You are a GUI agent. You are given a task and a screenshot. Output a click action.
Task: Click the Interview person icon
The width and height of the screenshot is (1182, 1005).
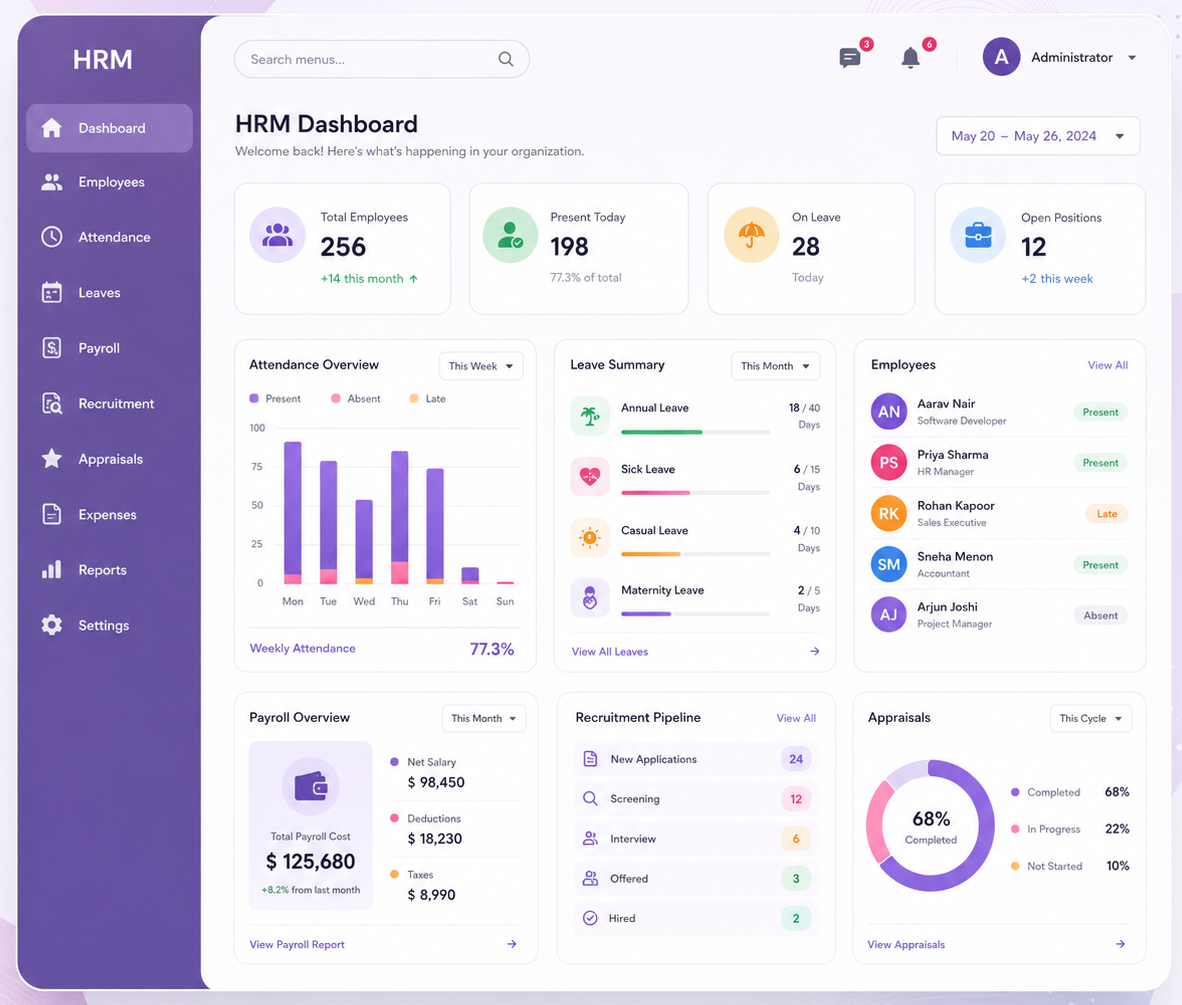point(590,838)
